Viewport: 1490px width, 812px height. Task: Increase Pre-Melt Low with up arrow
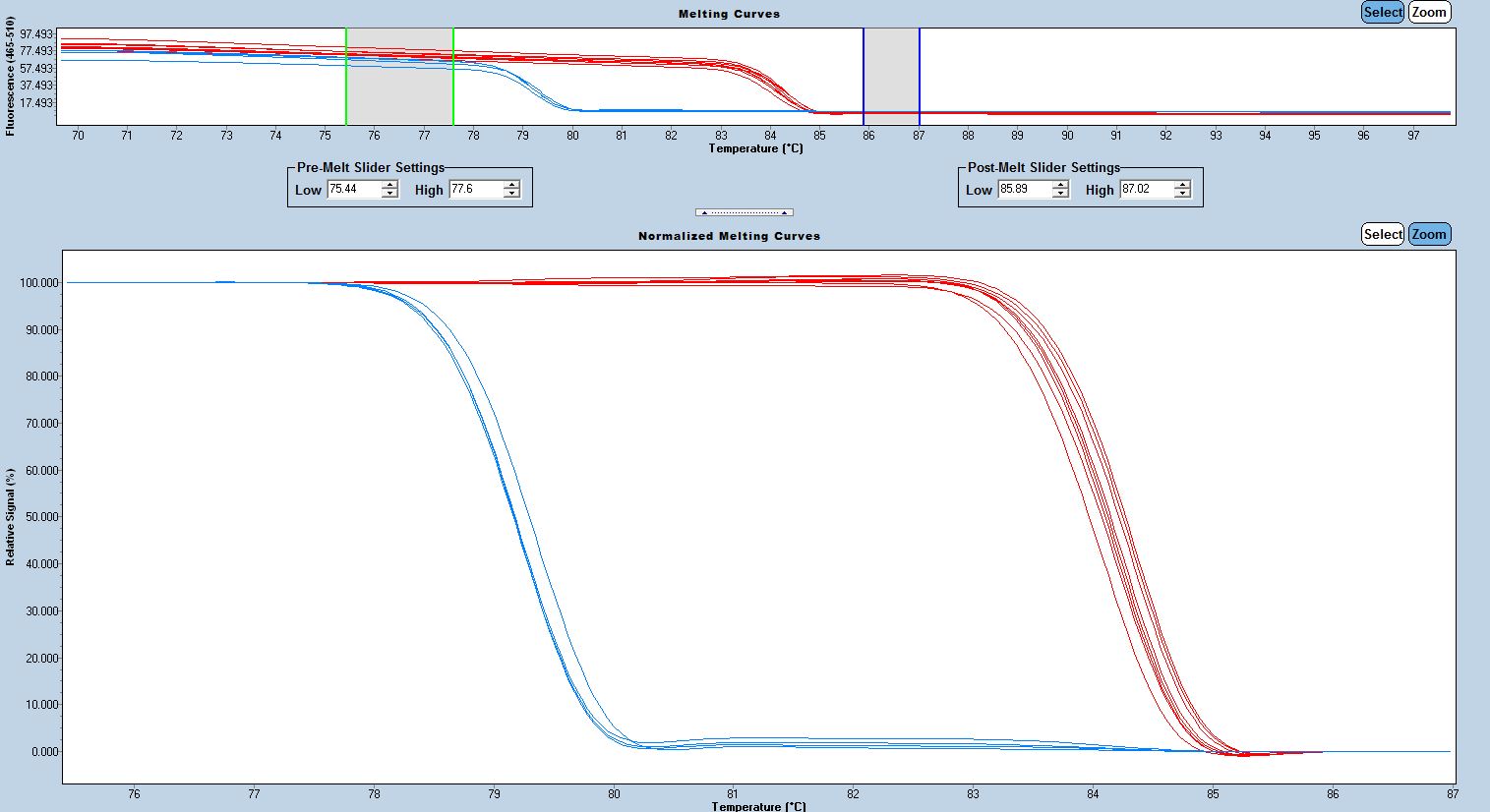pyautogui.click(x=390, y=185)
